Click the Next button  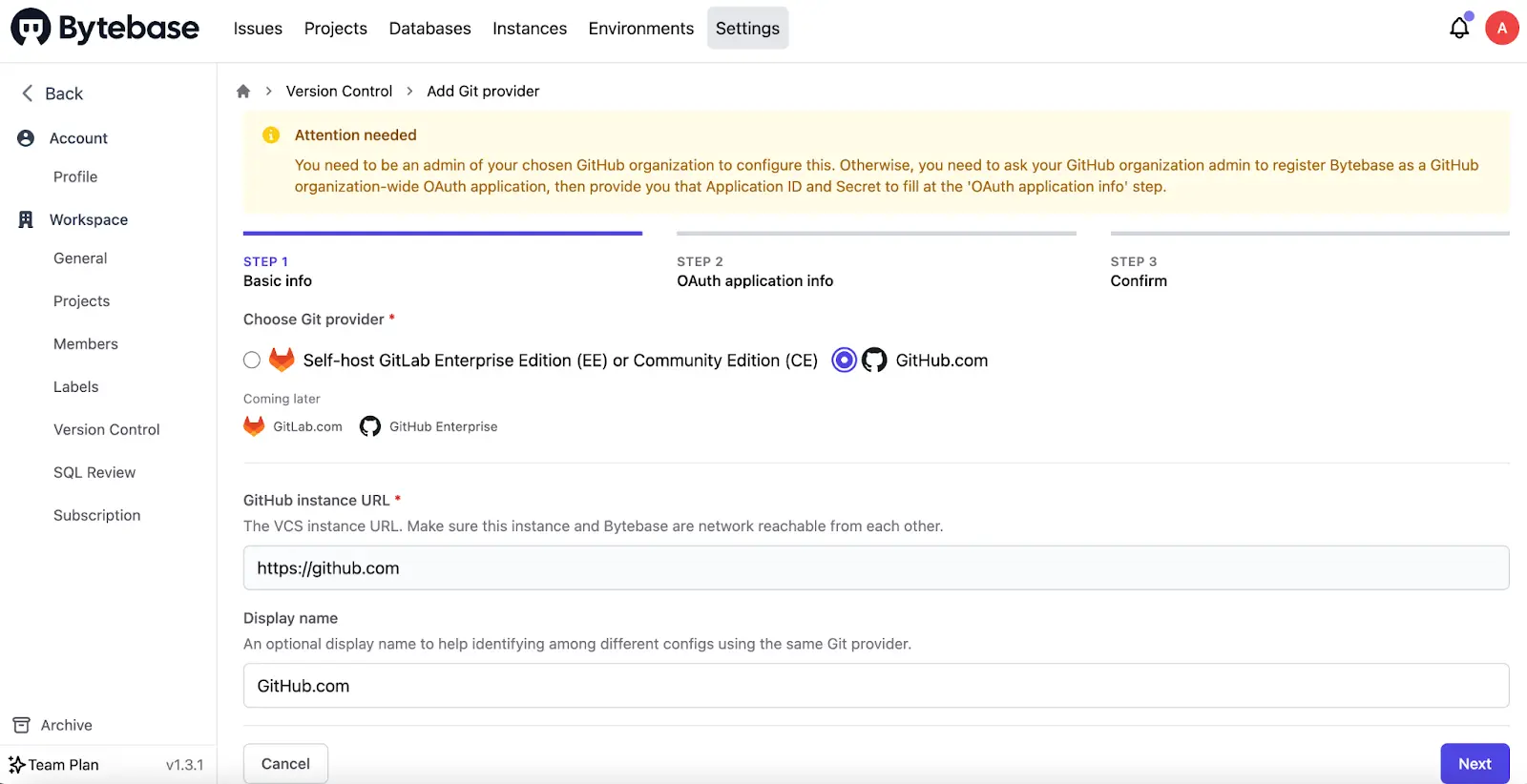click(x=1475, y=764)
